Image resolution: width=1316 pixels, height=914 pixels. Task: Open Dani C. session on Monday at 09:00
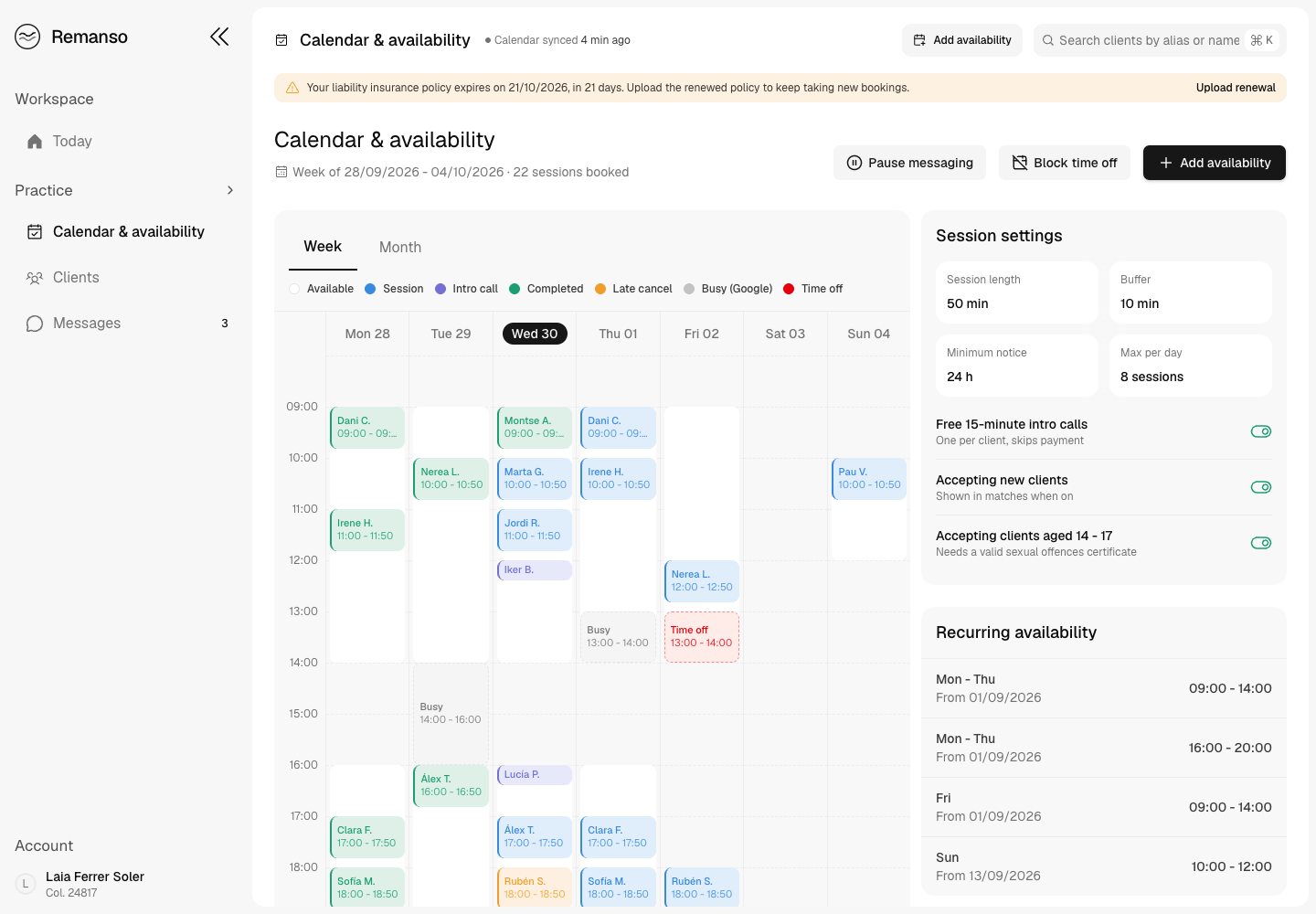(367, 428)
